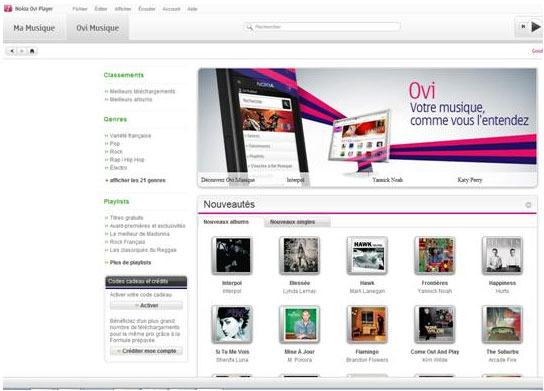The image size is (544, 391).
Task: Click the Brandon Flowers artist name
Action: pyautogui.click(x=367, y=360)
